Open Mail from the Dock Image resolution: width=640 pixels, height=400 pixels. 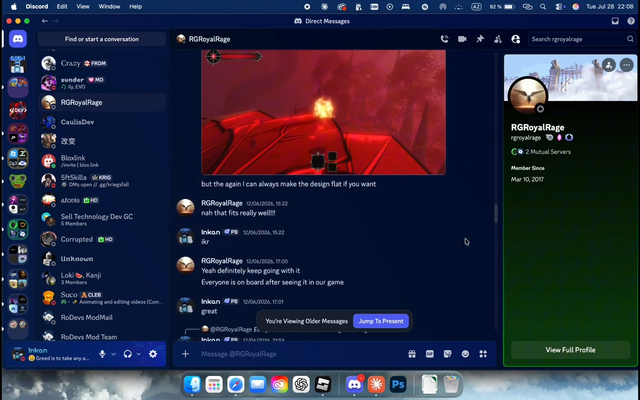[x=258, y=384]
